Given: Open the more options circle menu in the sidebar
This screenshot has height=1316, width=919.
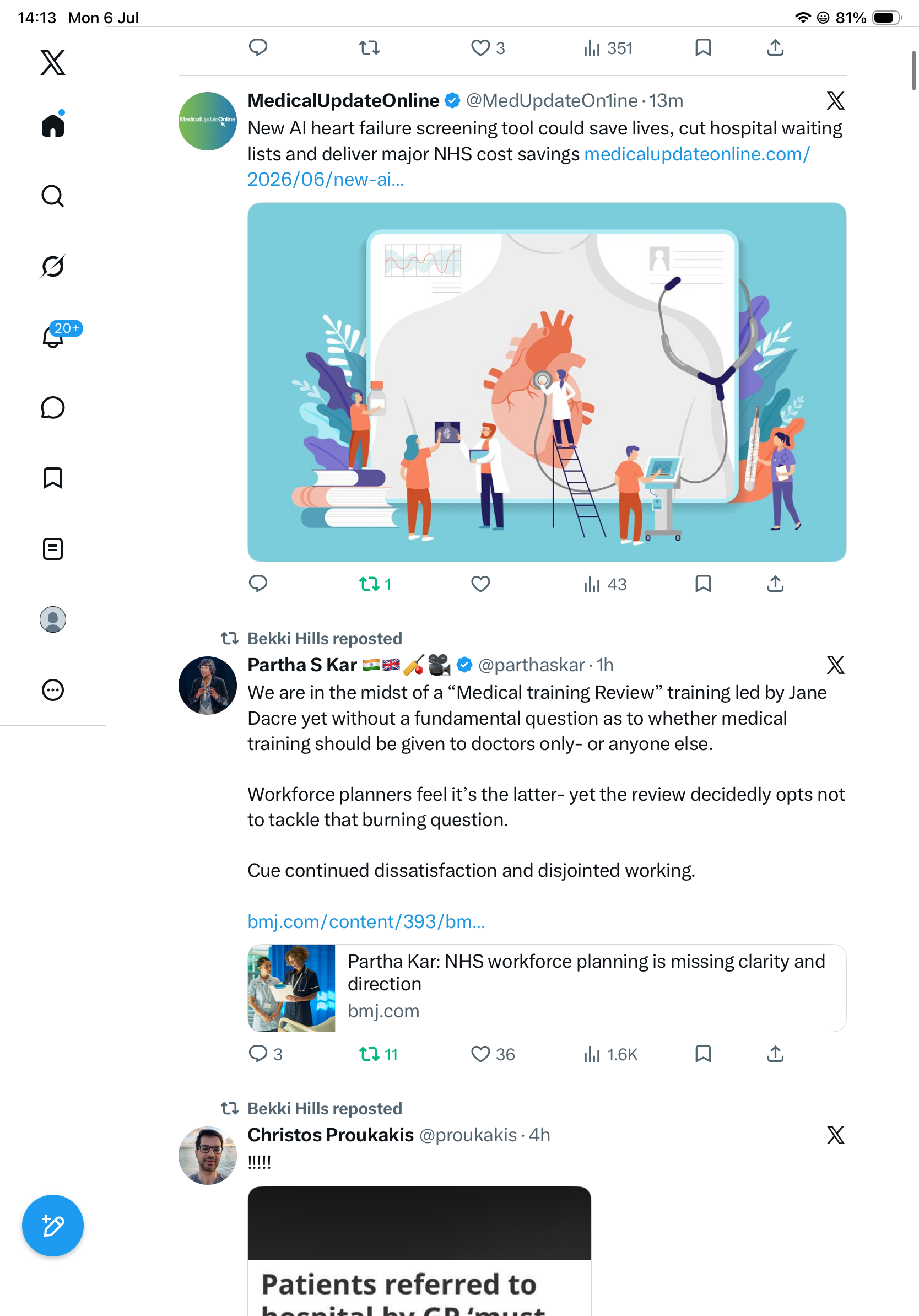Looking at the screenshot, I should pyautogui.click(x=53, y=689).
